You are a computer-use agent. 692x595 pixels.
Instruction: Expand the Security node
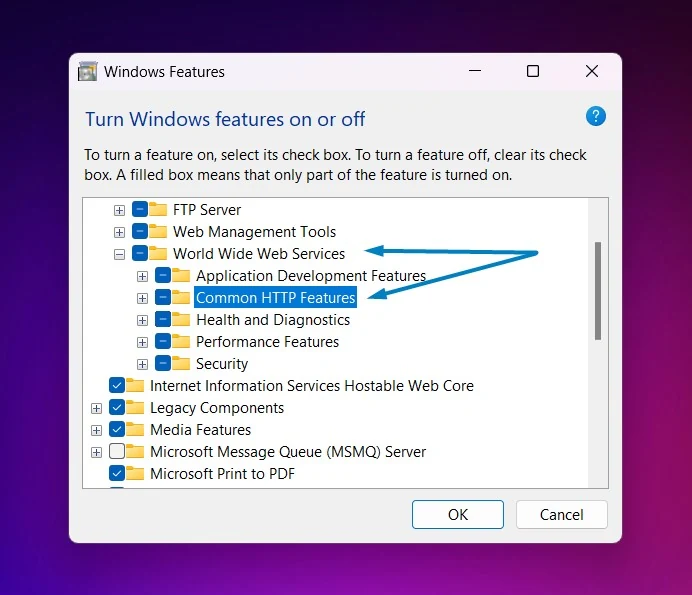[x=142, y=365]
